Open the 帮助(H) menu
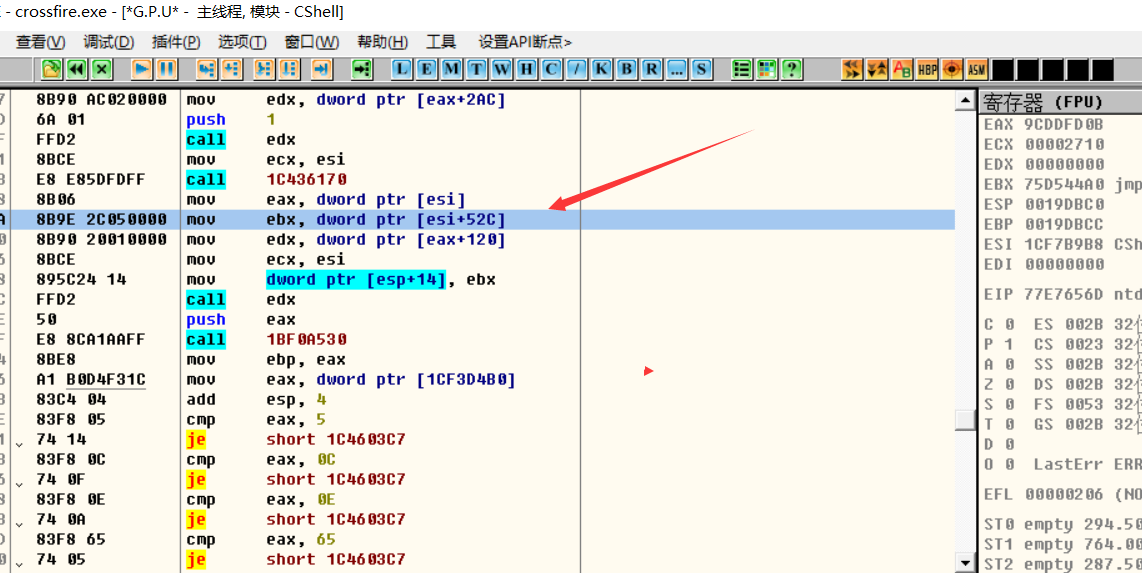The height and width of the screenshot is (573, 1142). (x=382, y=42)
